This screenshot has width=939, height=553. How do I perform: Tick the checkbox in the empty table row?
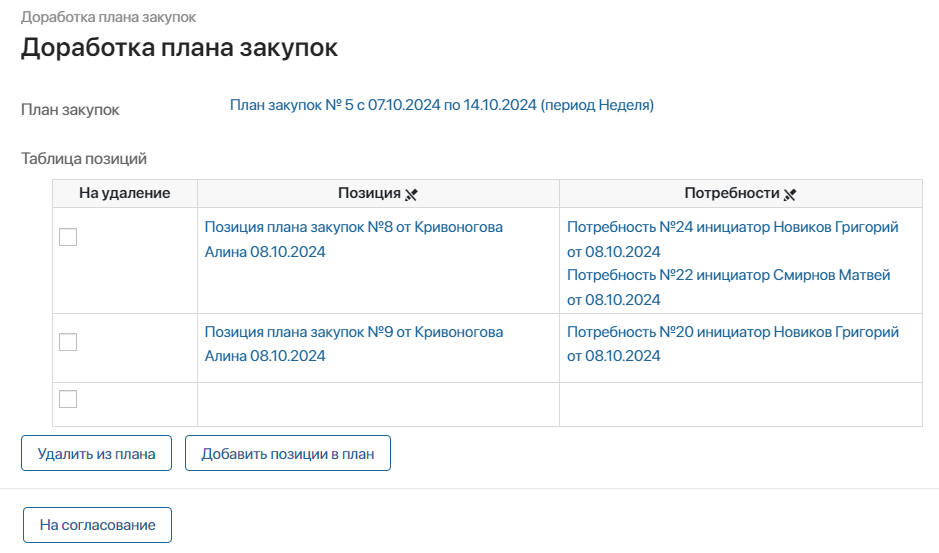(x=68, y=399)
